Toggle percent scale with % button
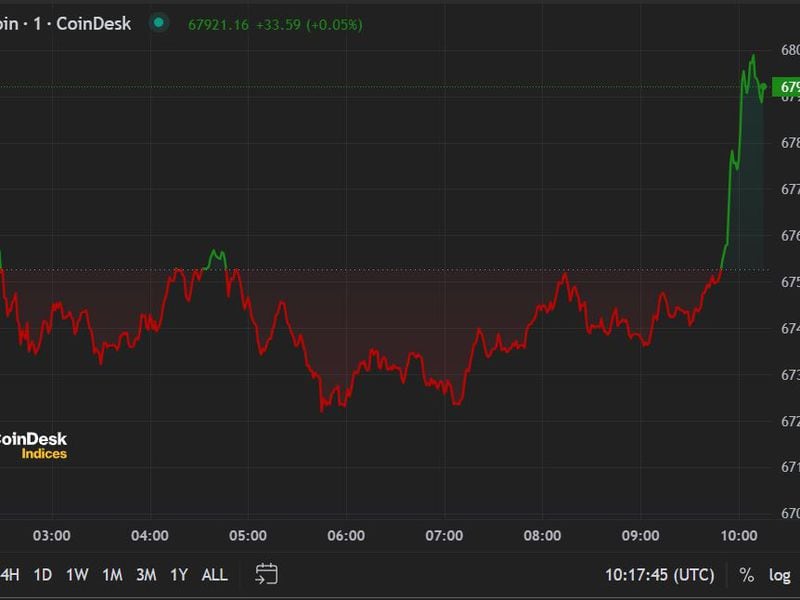Screen dimensions: 800x600 pos(746,575)
